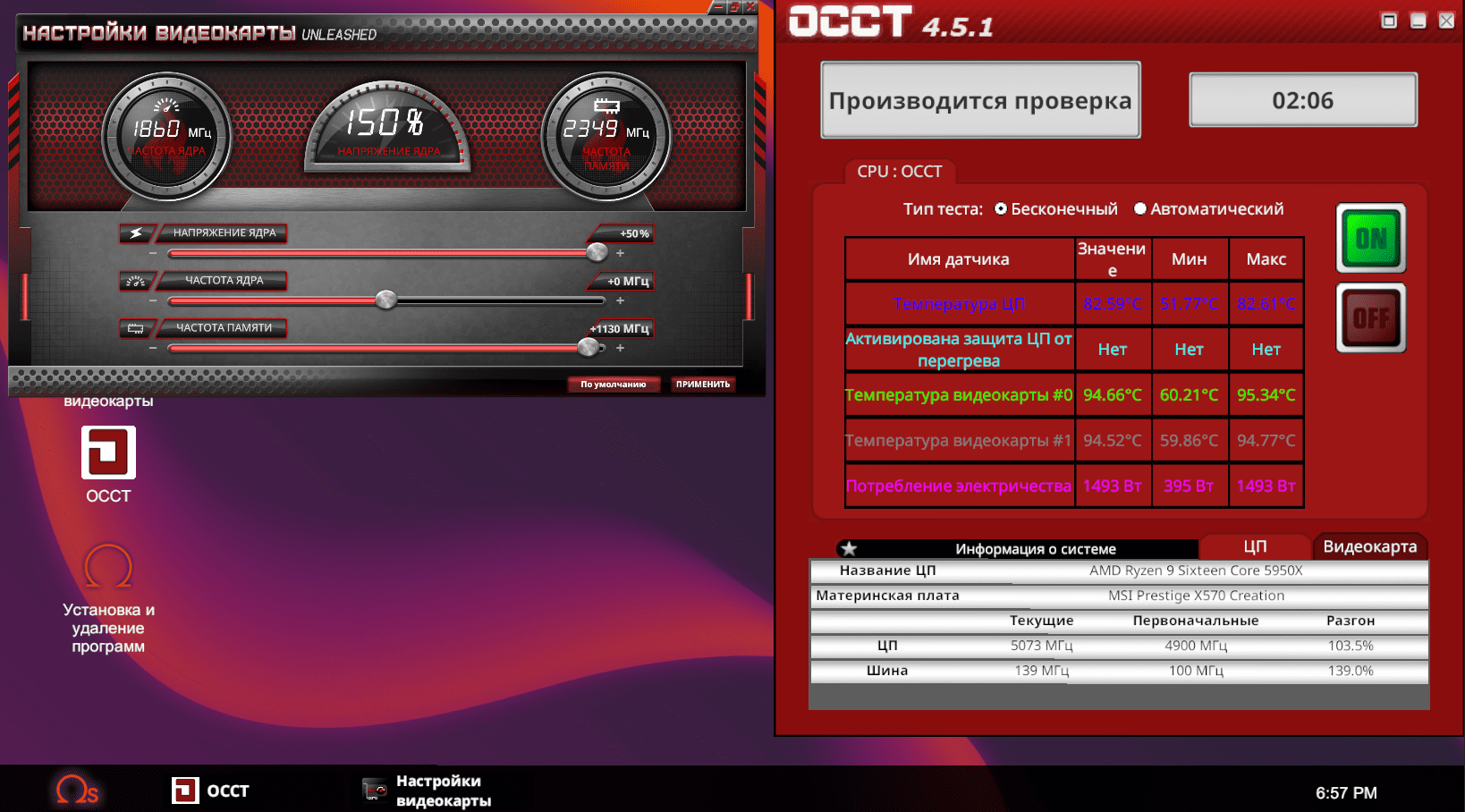This screenshot has width=1465, height=812.
Task: Open the OCCT desktop shortcut icon
Action: point(108,465)
